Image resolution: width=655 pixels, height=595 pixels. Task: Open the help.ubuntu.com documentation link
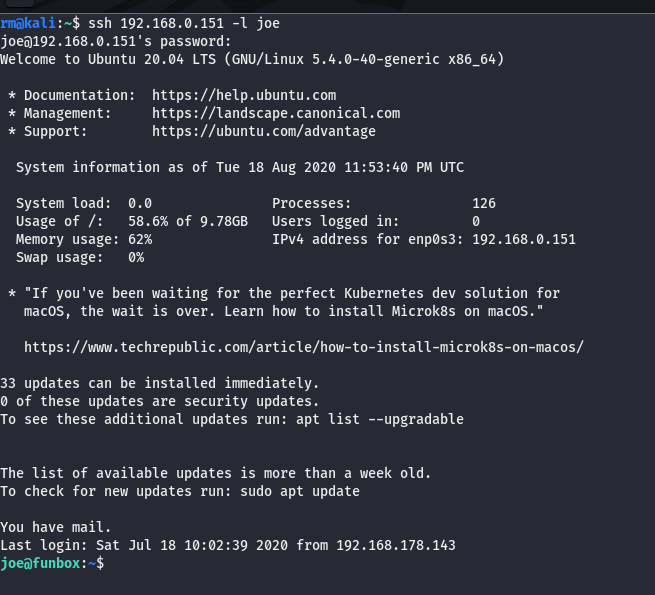244,95
